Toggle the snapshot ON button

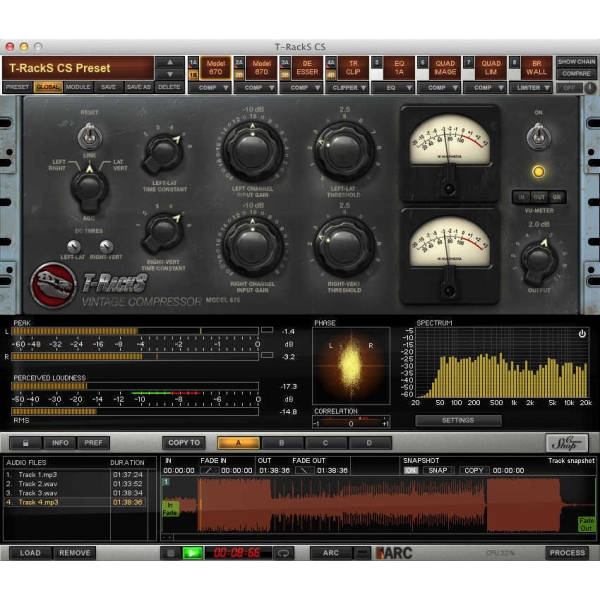(x=411, y=470)
